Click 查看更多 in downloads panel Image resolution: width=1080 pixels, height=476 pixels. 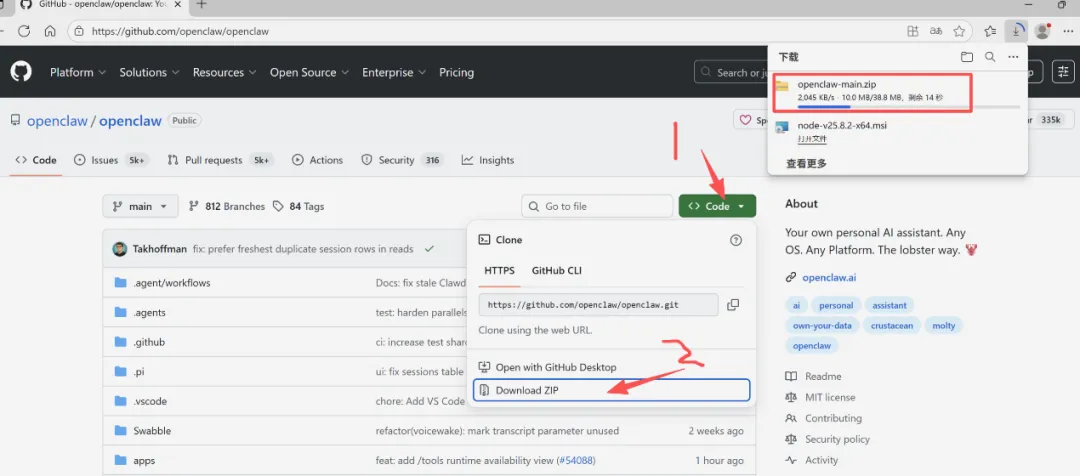click(807, 163)
